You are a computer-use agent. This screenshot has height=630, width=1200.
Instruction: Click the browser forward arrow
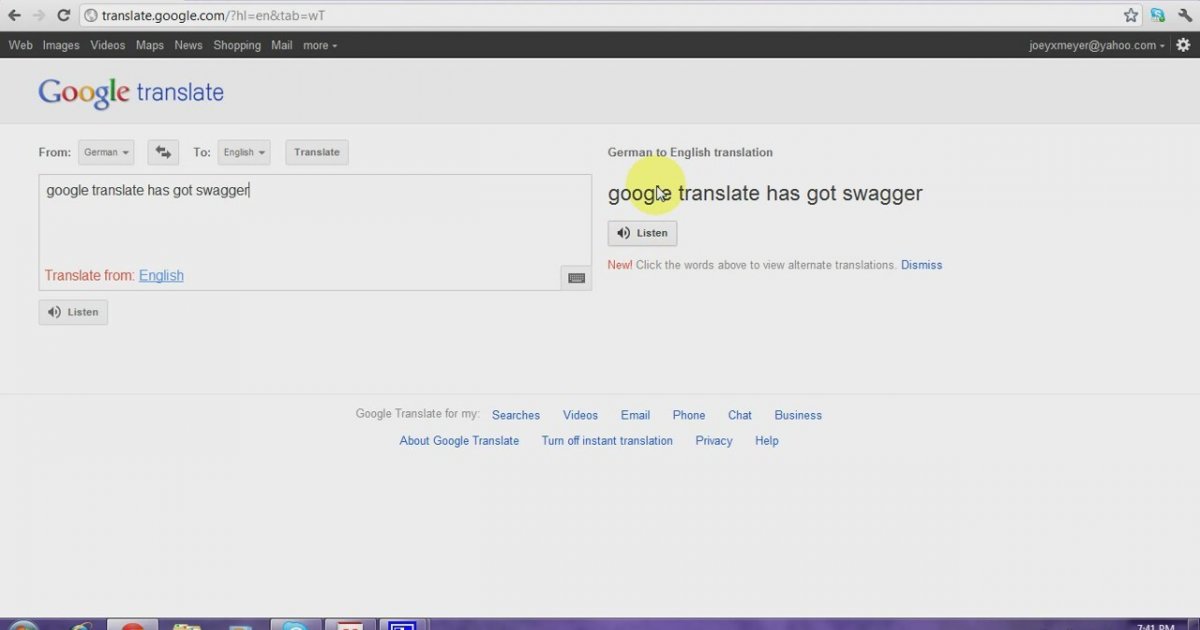pyautogui.click(x=39, y=15)
